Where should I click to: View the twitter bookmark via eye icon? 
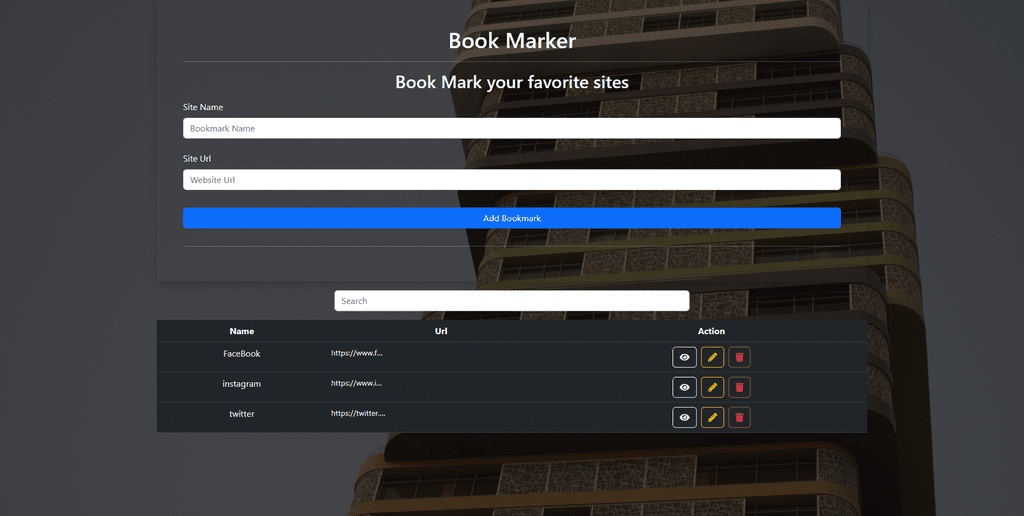684,417
